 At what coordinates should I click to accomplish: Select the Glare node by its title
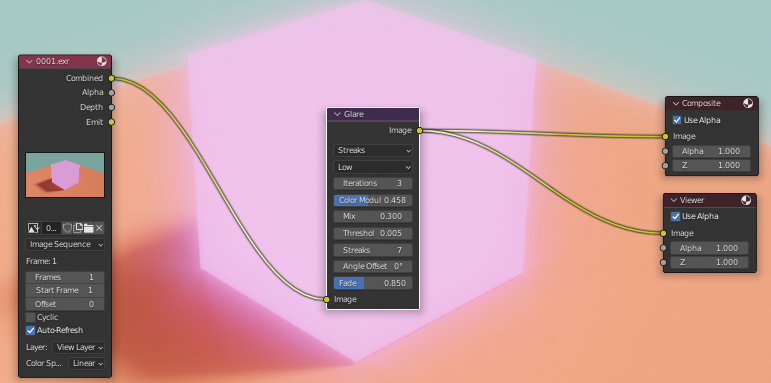pyautogui.click(x=354, y=114)
